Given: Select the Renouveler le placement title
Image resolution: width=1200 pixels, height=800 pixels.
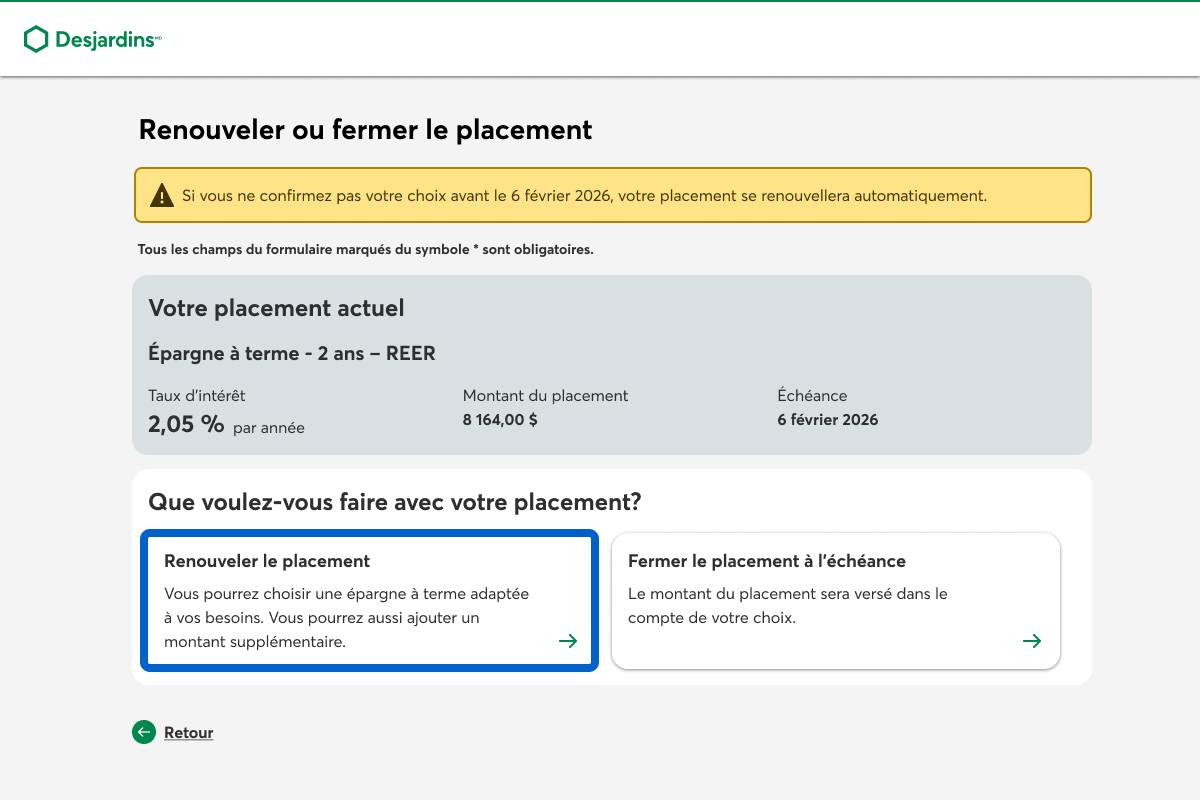Looking at the screenshot, I should (x=267, y=561).
